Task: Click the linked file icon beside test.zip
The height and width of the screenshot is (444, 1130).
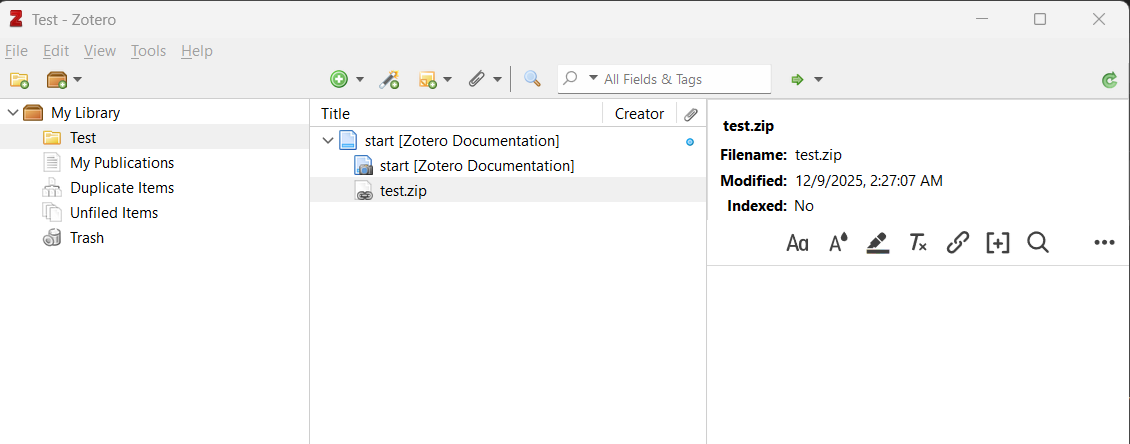Action: tap(365, 191)
